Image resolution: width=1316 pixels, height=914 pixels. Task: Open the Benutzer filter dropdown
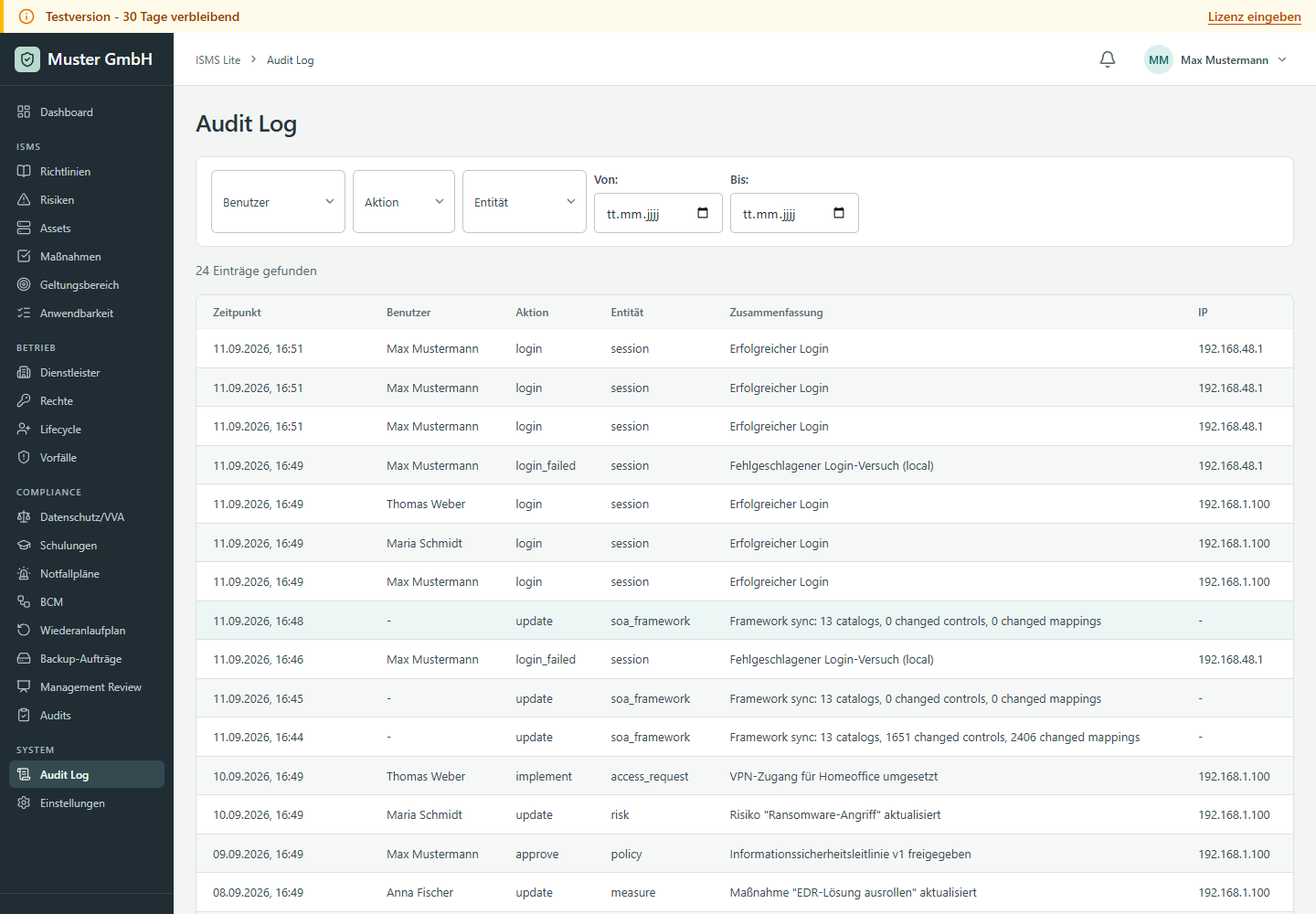click(278, 201)
